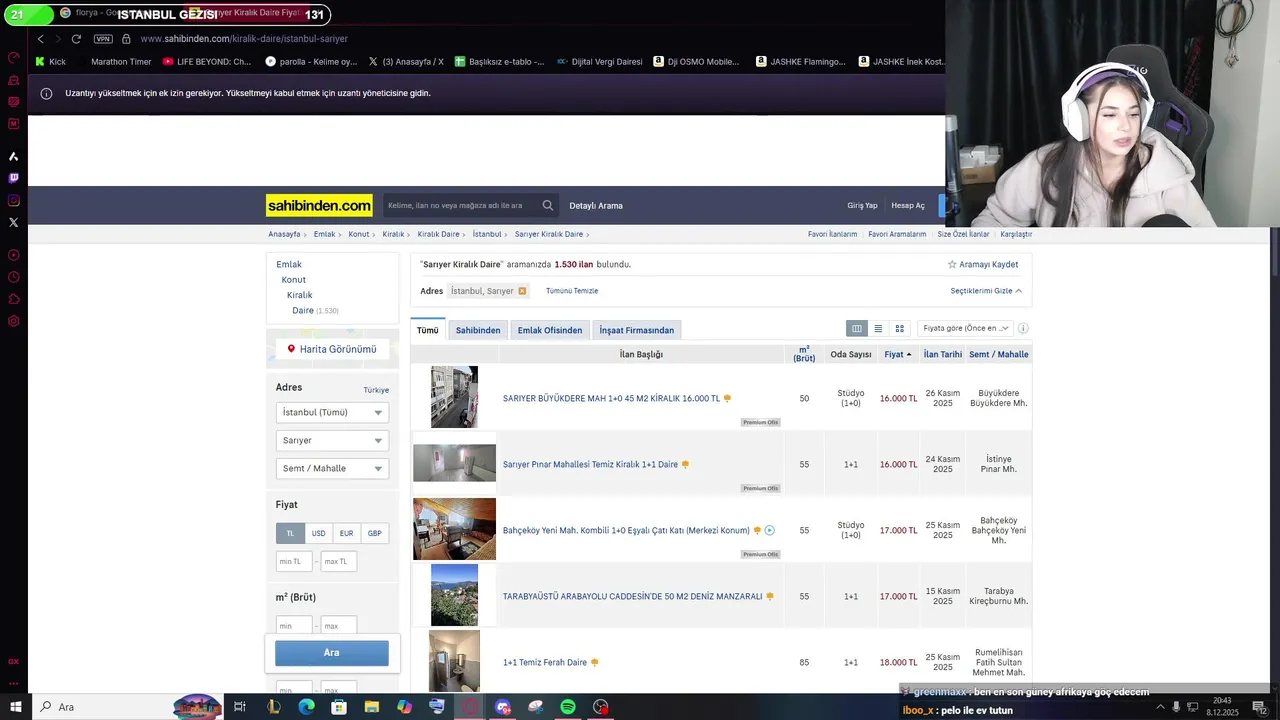Click the blue Ara search button
This screenshot has width=1280, height=720.
pos(332,653)
